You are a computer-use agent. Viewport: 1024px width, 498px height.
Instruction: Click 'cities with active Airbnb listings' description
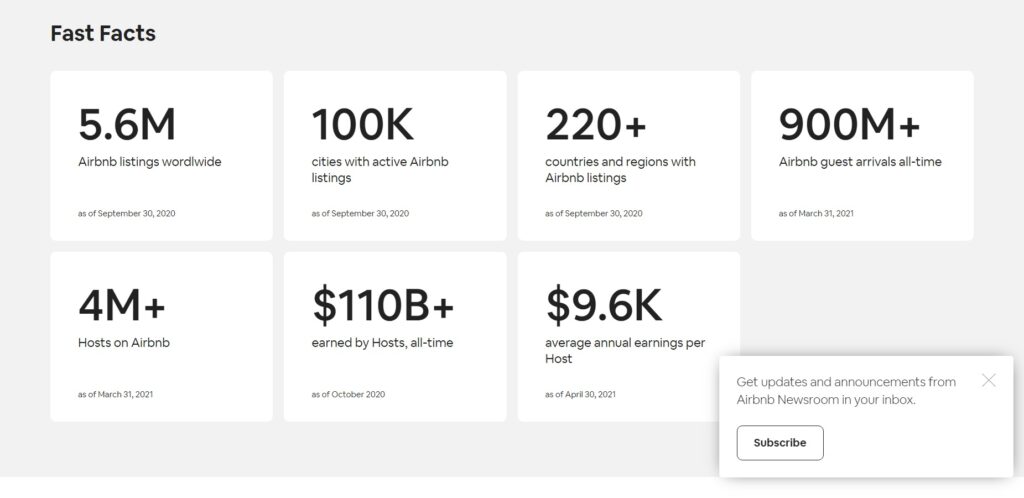380,170
